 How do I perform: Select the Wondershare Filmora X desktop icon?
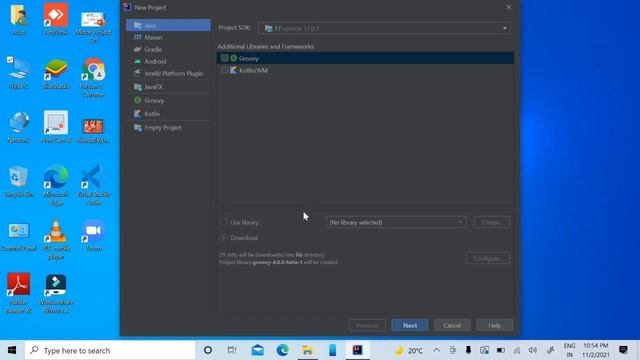(x=56, y=293)
